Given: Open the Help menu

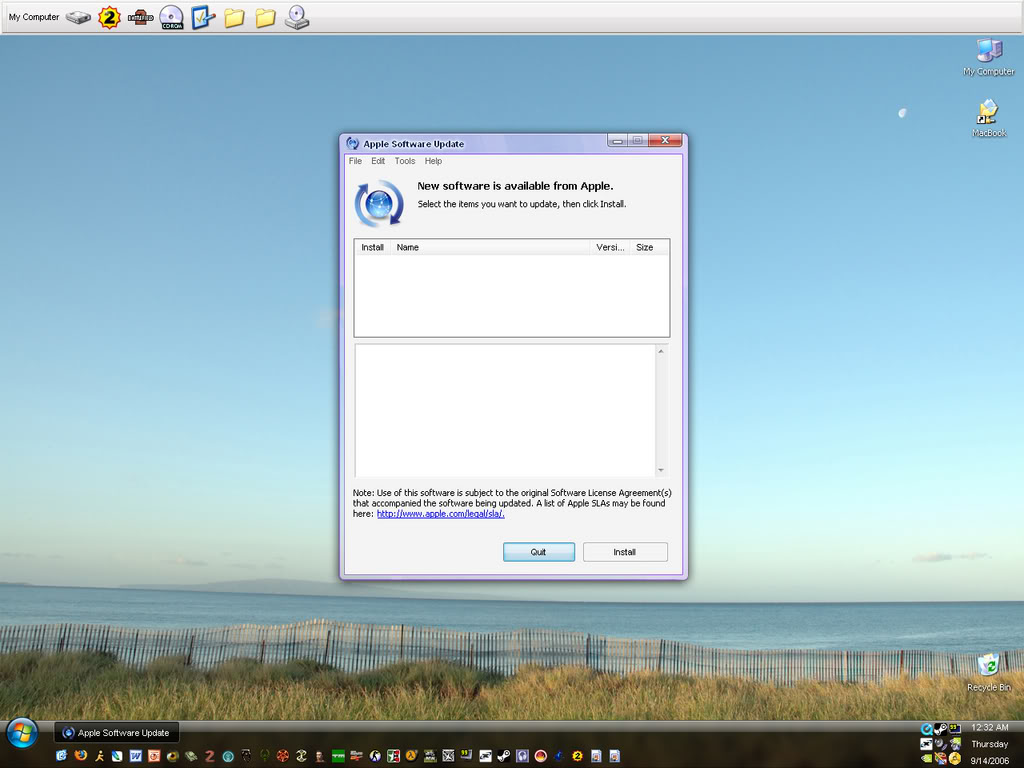Looking at the screenshot, I should (433, 161).
